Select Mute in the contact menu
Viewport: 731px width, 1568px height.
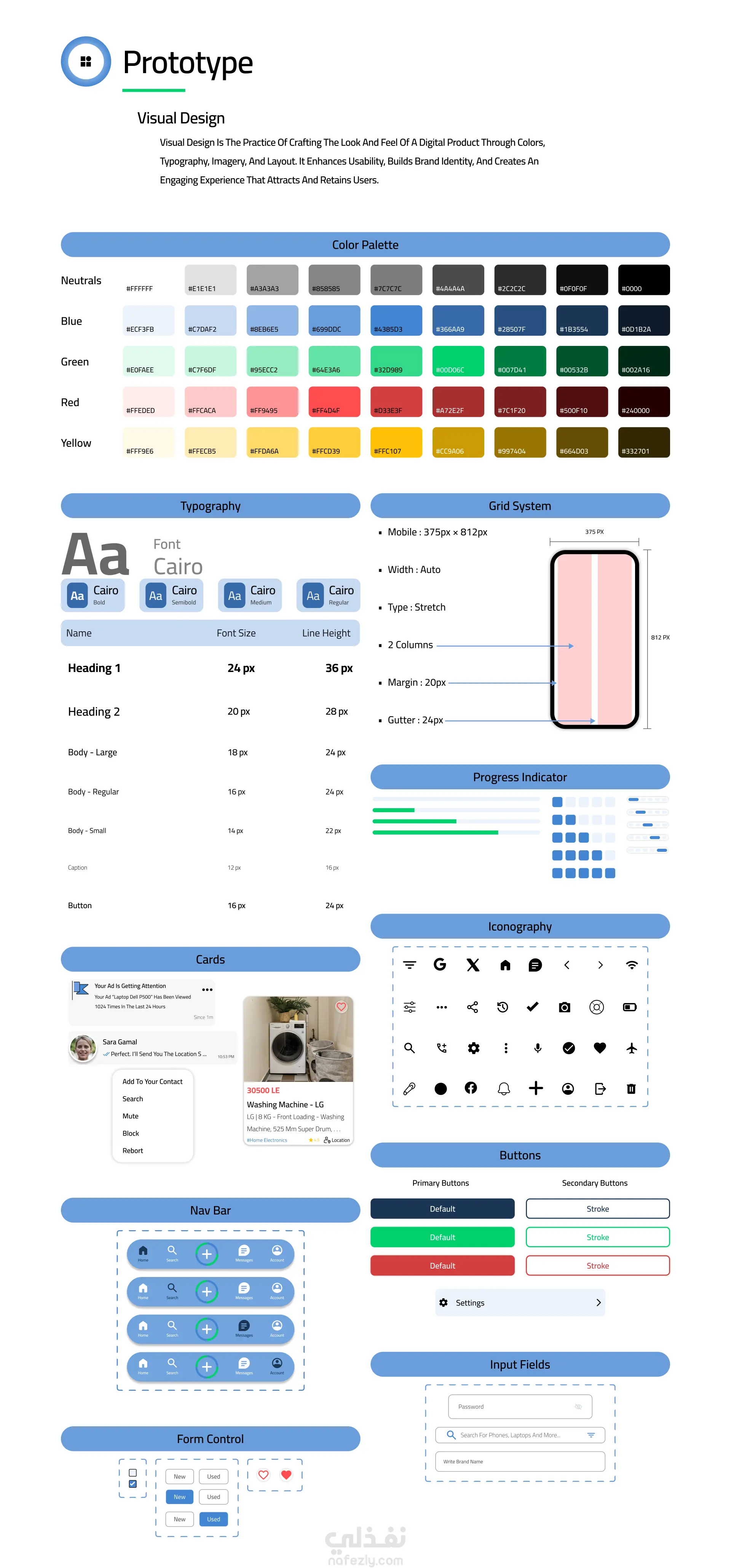tap(130, 1116)
